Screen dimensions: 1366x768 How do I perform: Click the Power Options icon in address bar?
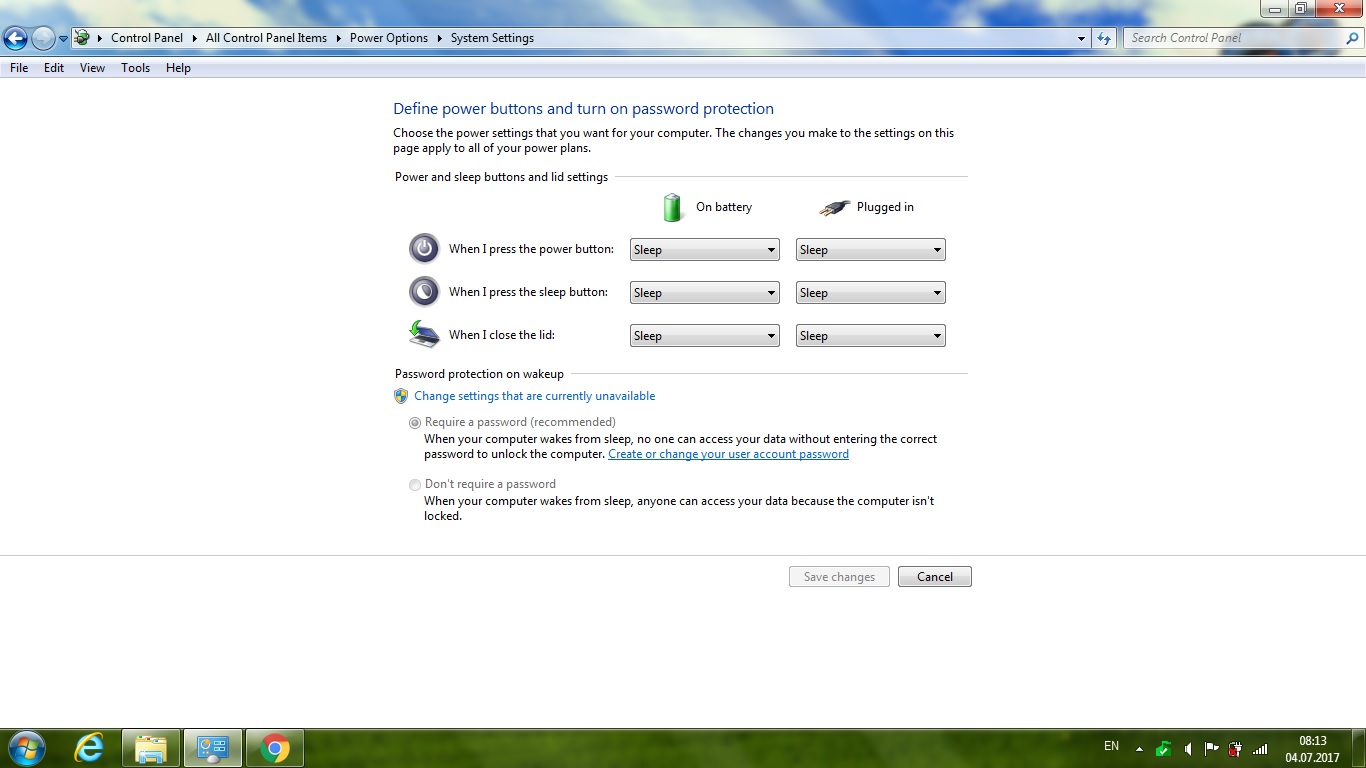(x=82, y=38)
